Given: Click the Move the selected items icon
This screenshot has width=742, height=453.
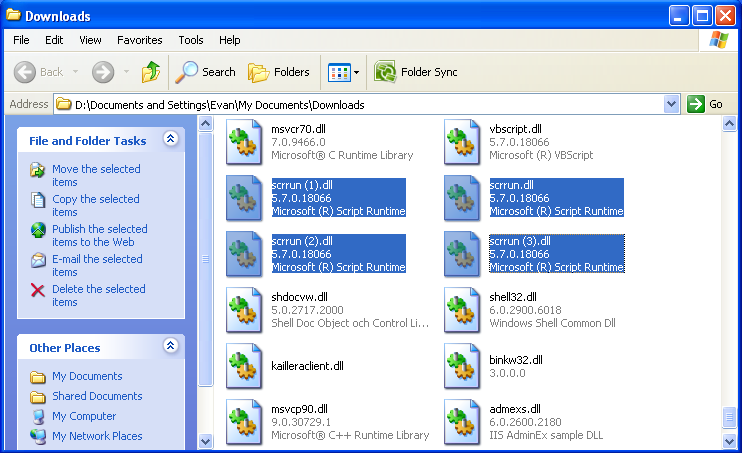Looking at the screenshot, I should point(38,169).
